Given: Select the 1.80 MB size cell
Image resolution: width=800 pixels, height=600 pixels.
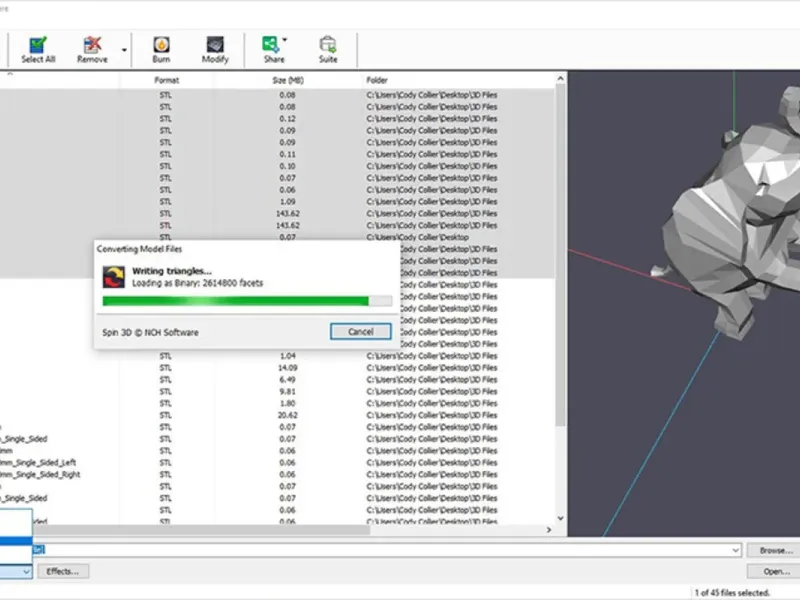Looking at the screenshot, I should [x=288, y=403].
